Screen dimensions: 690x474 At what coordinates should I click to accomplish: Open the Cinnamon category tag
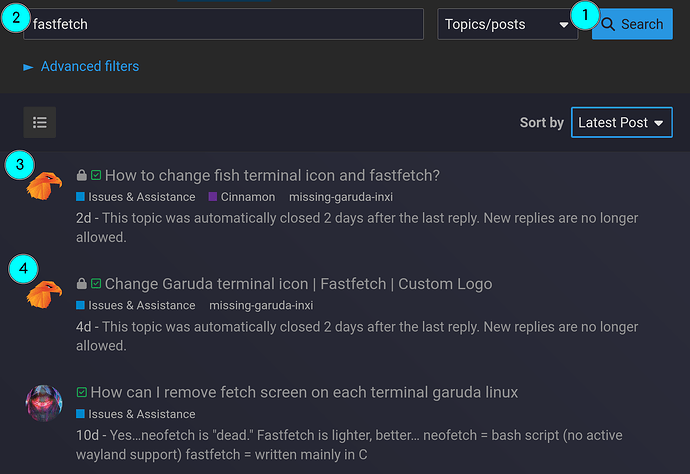click(242, 197)
